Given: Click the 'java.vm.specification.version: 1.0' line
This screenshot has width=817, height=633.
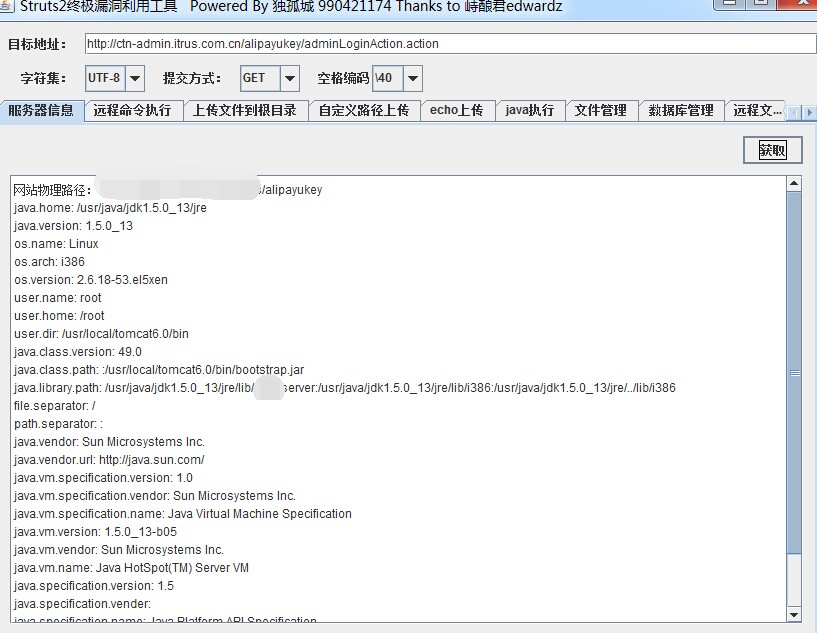Looking at the screenshot, I should point(103,477).
